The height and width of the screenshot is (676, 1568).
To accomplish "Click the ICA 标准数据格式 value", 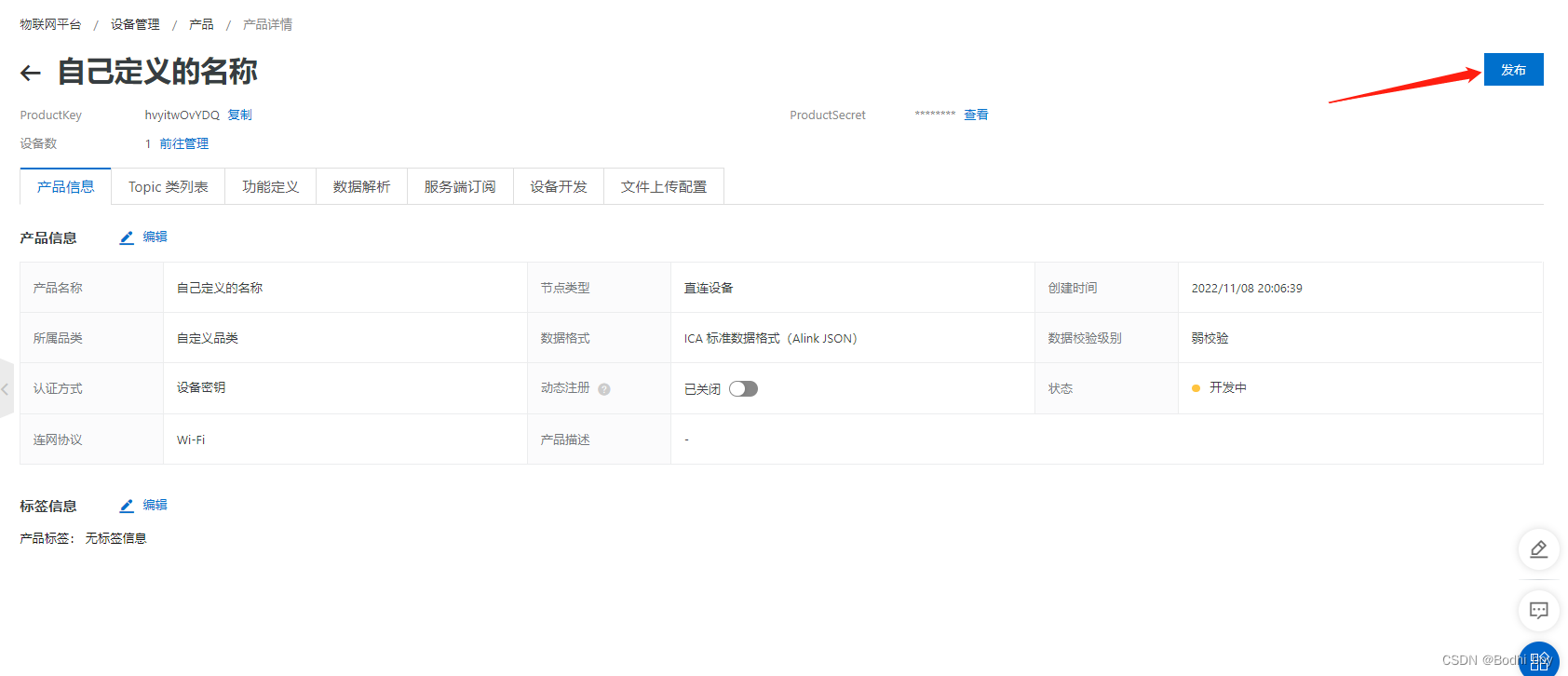I will coord(770,338).
